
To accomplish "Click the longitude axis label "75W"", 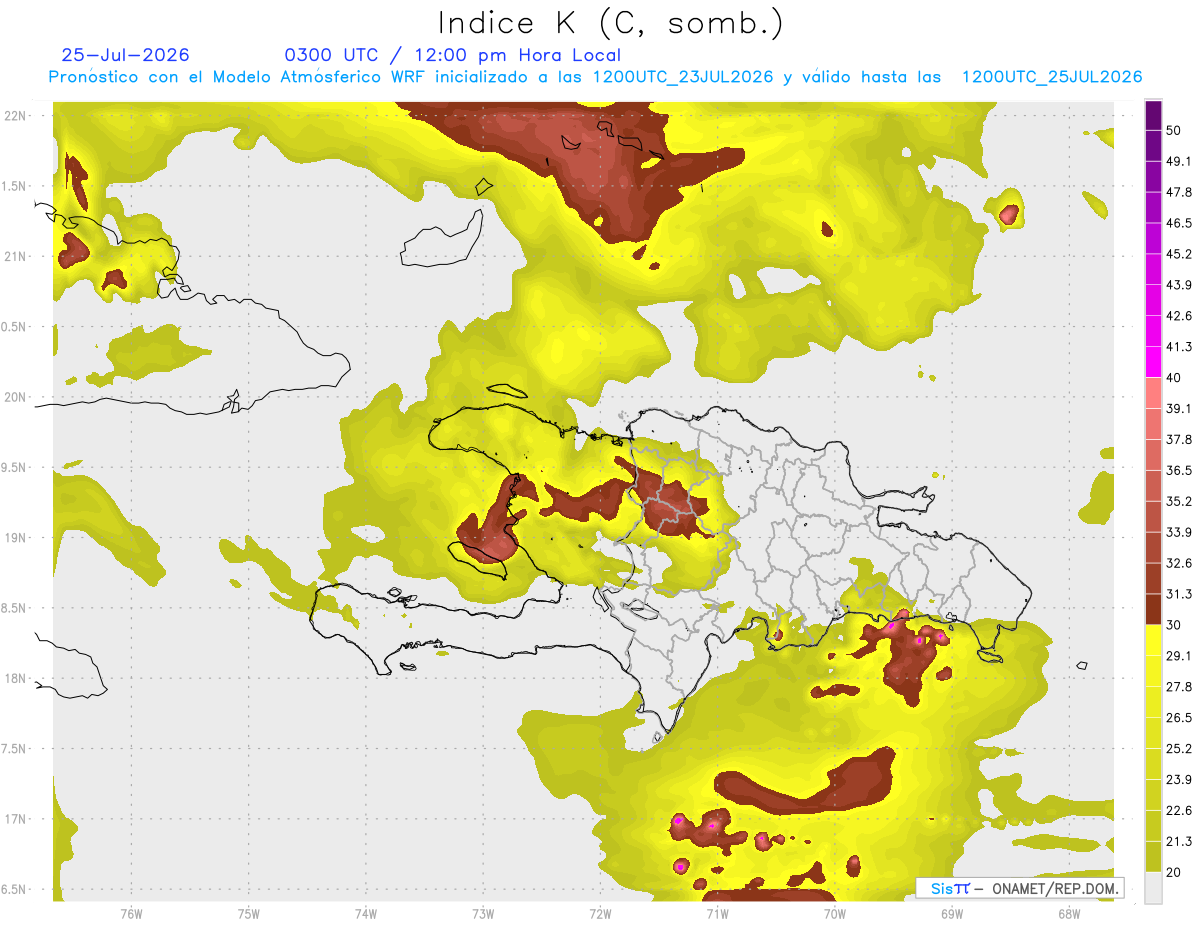I will (x=249, y=914).
